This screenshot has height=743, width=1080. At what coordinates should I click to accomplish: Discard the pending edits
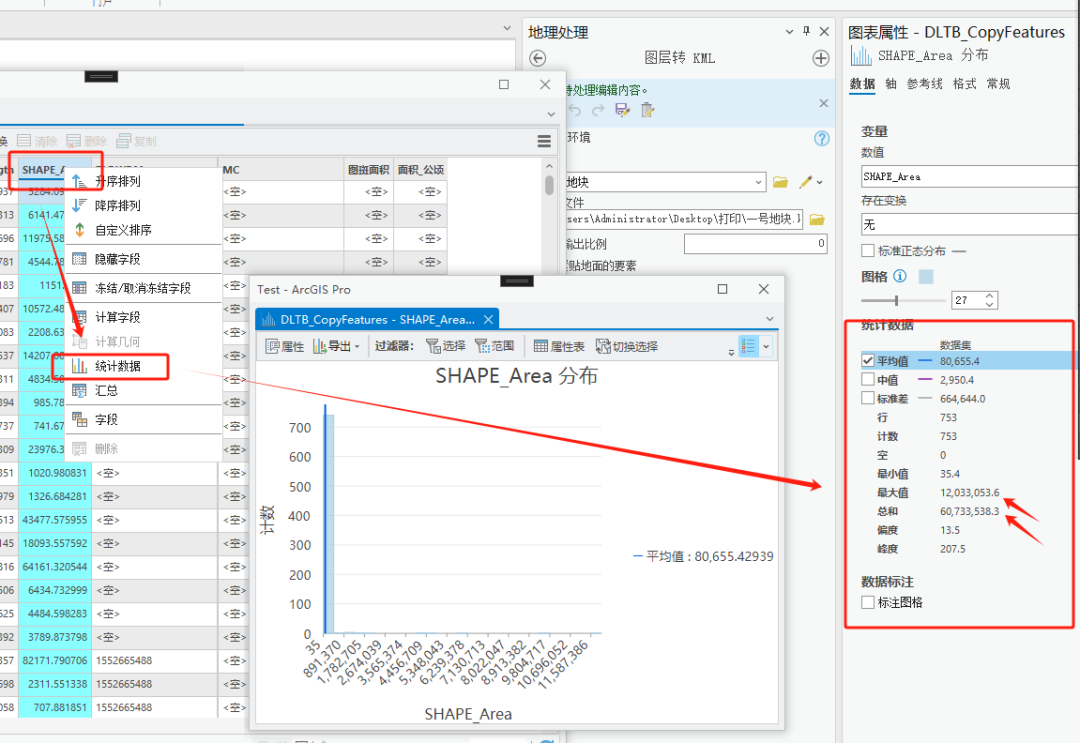pyautogui.click(x=647, y=110)
